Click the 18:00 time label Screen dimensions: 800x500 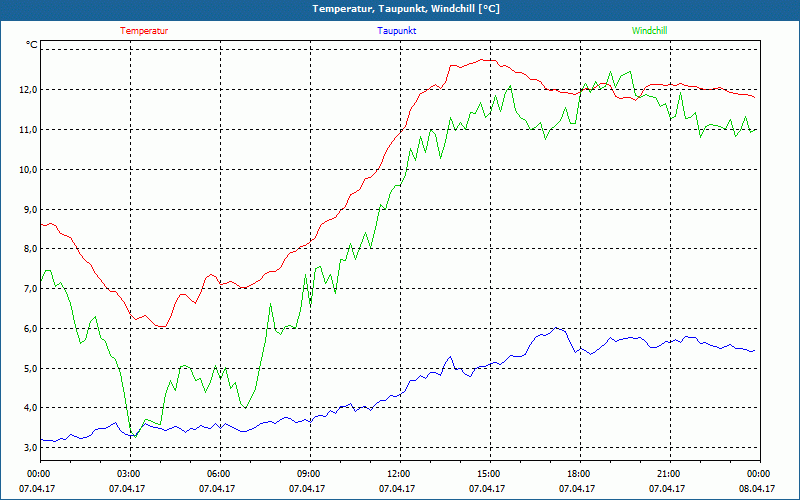pyautogui.click(x=580, y=473)
